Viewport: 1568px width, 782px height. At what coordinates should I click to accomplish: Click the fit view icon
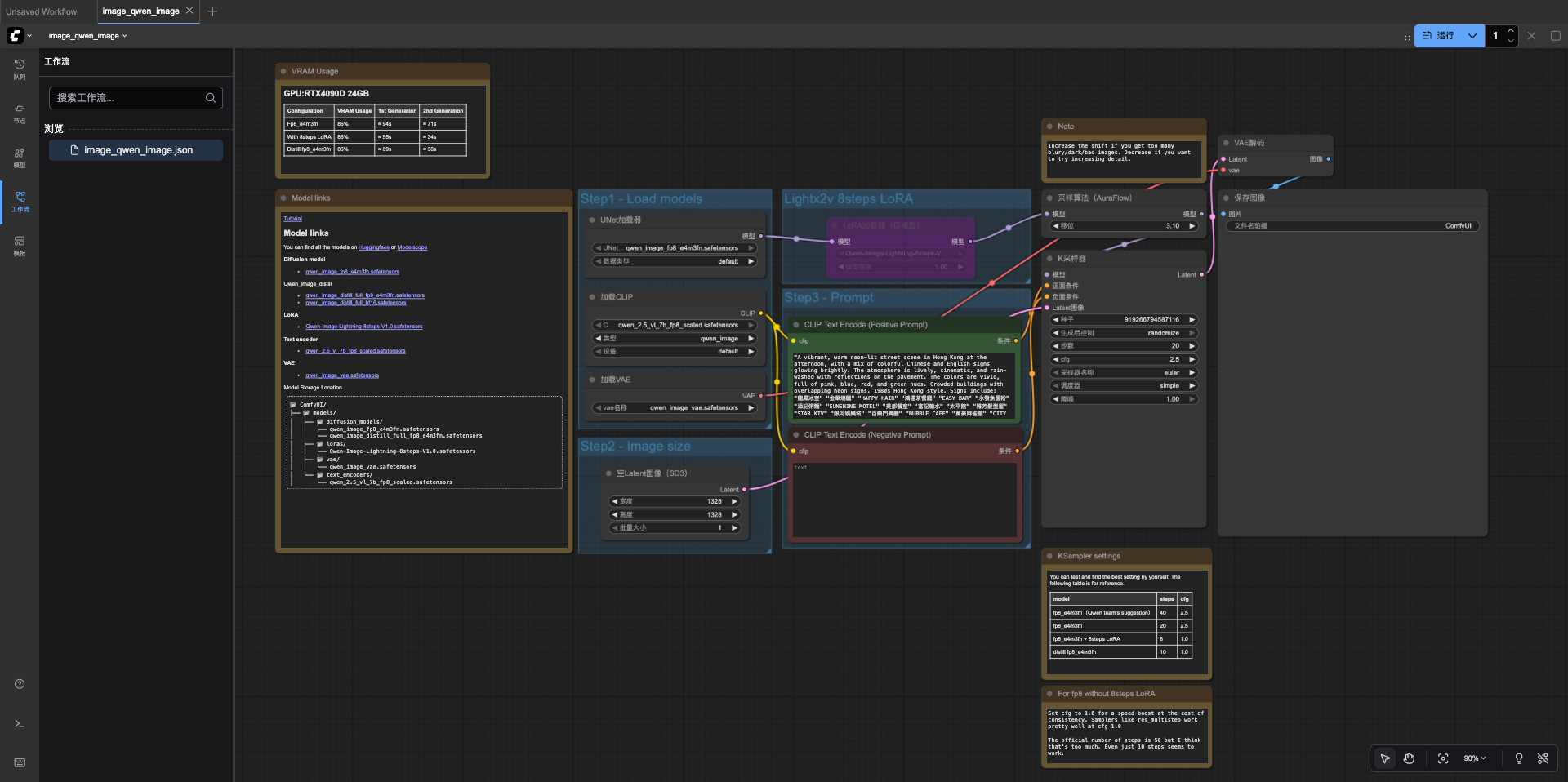(x=1443, y=758)
